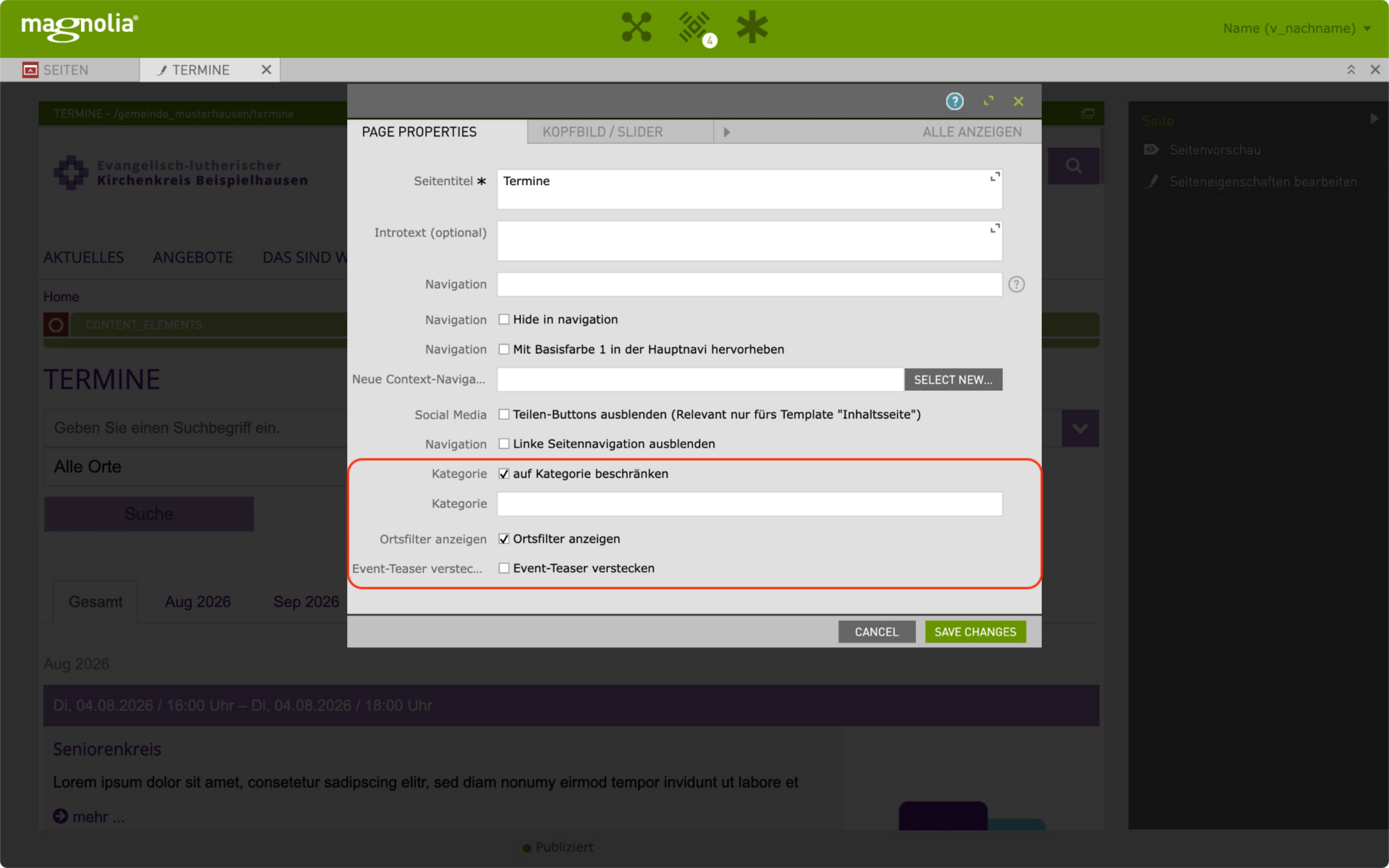Click the church cross logo
This screenshot has height=868, width=1389.
pos(71,172)
